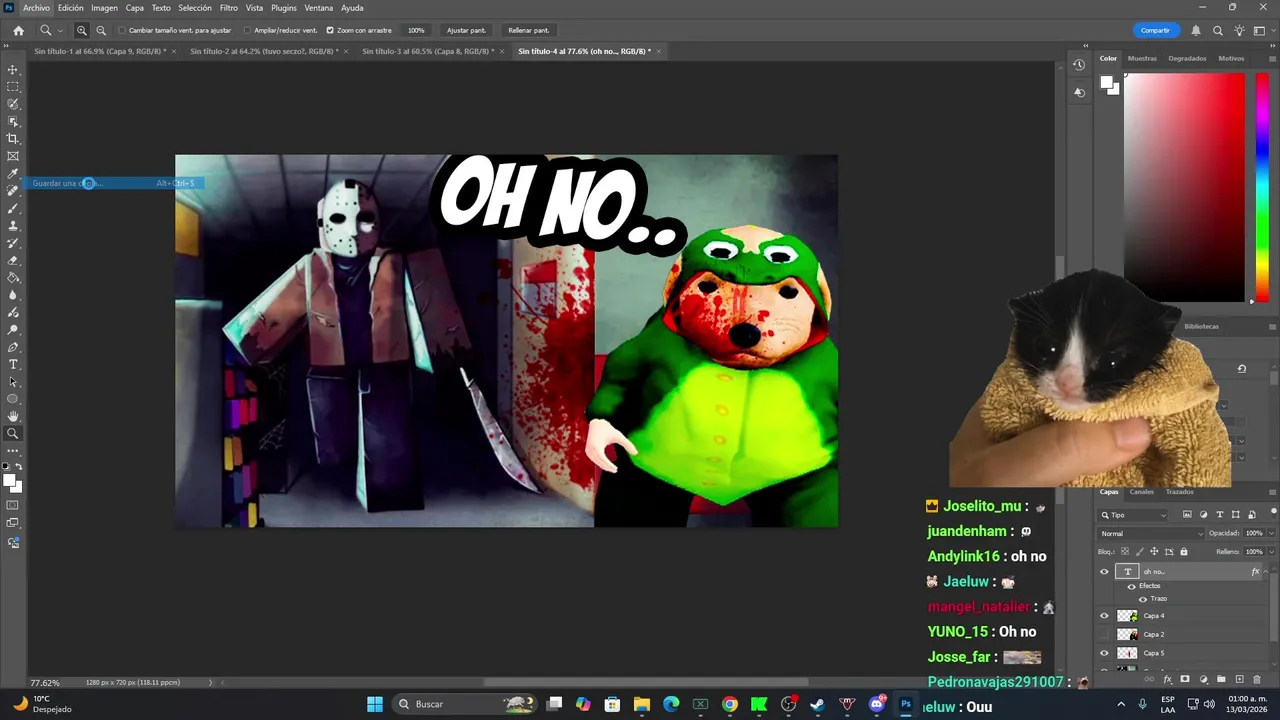The height and width of the screenshot is (720, 1280).
Task: Open the Selección menu
Action: (195, 8)
